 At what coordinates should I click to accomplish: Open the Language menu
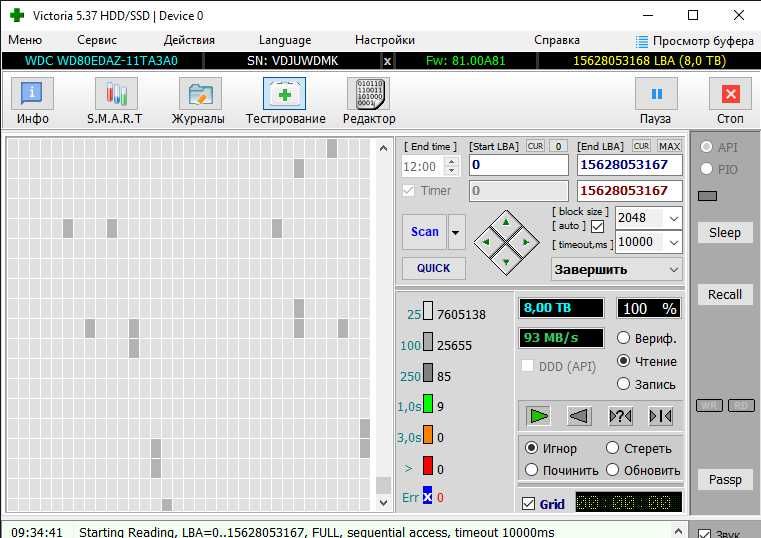click(x=285, y=40)
